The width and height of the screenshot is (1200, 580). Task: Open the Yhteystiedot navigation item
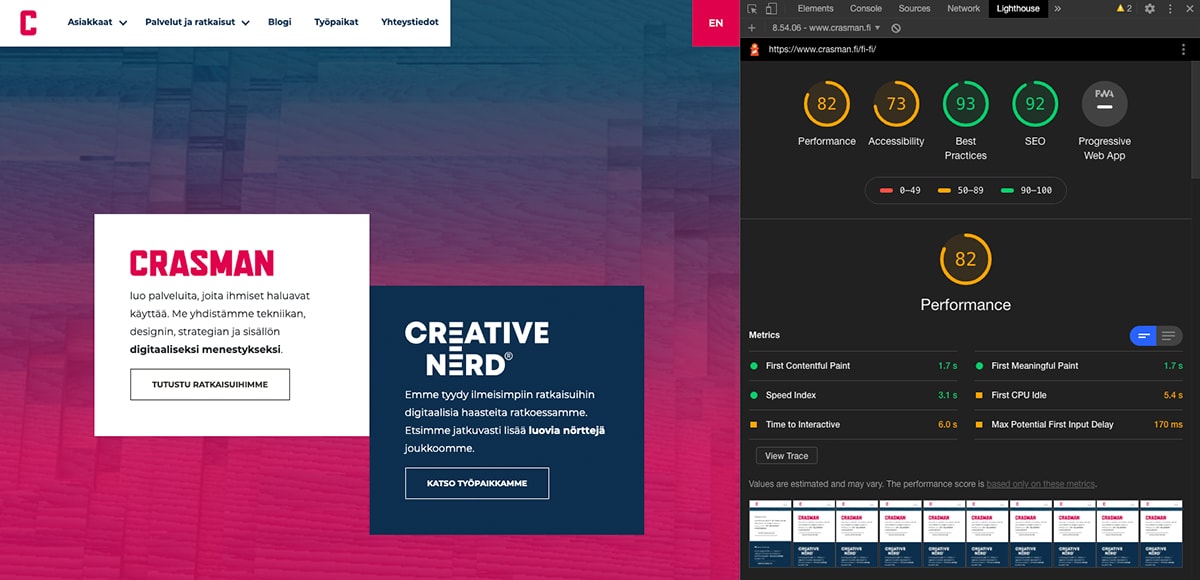click(x=410, y=22)
